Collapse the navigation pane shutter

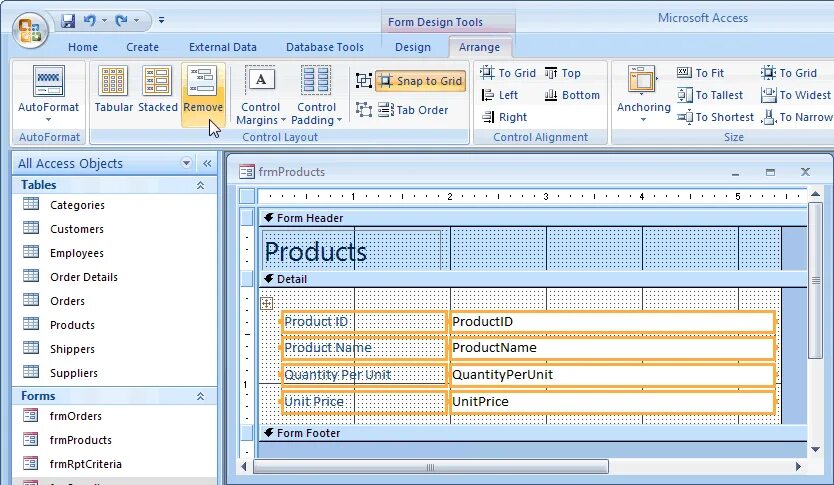point(207,163)
